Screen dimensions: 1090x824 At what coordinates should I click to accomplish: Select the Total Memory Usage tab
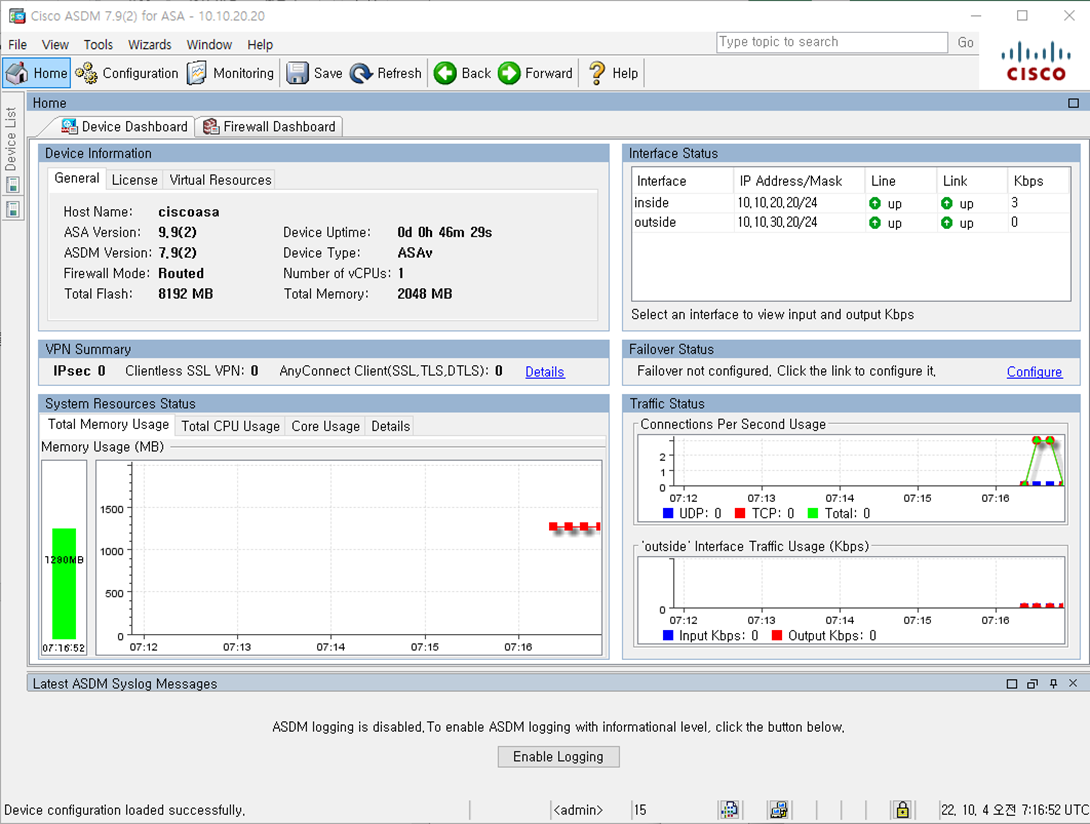coord(108,425)
